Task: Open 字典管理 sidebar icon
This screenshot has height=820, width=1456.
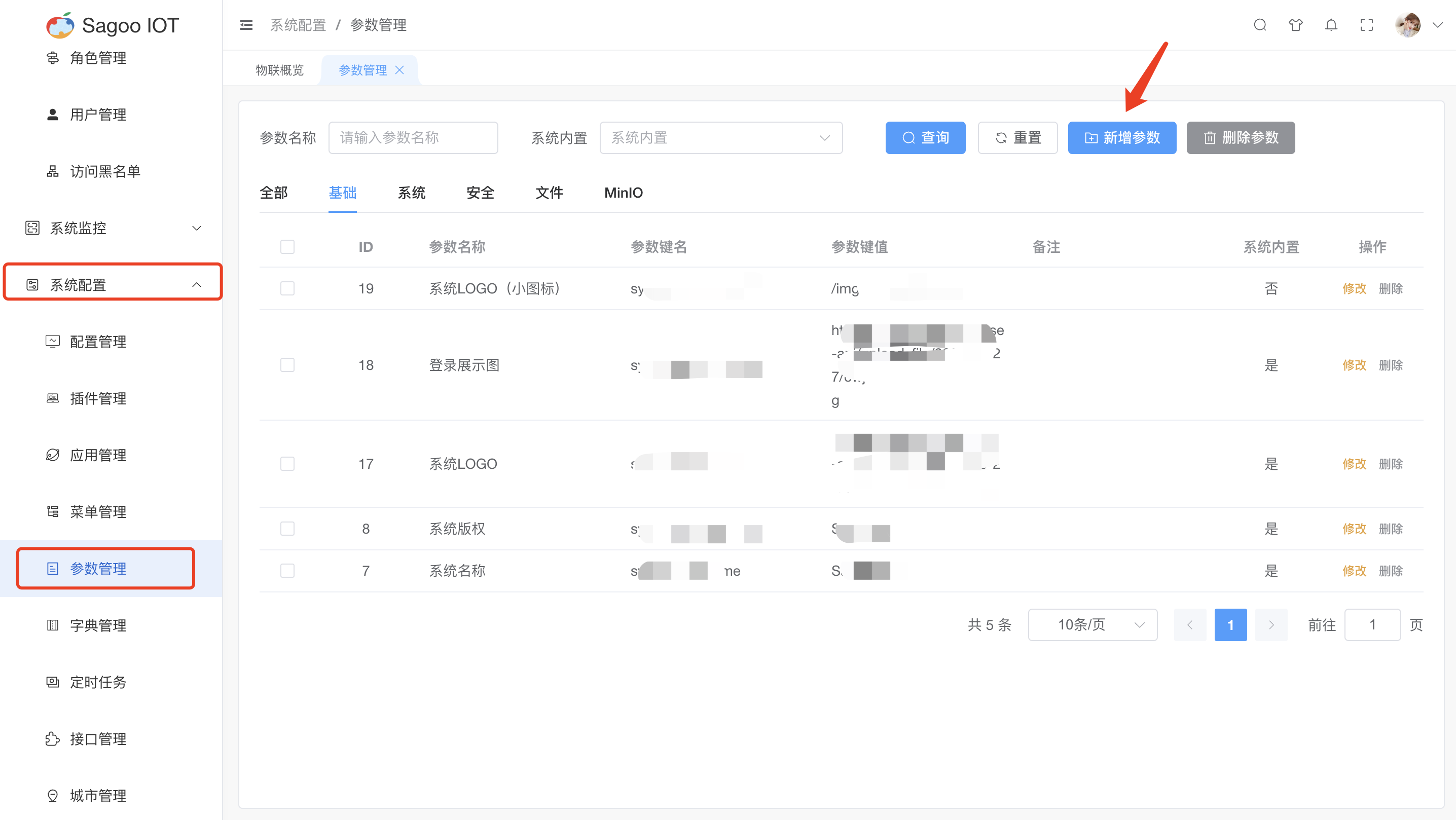Action: tap(53, 625)
